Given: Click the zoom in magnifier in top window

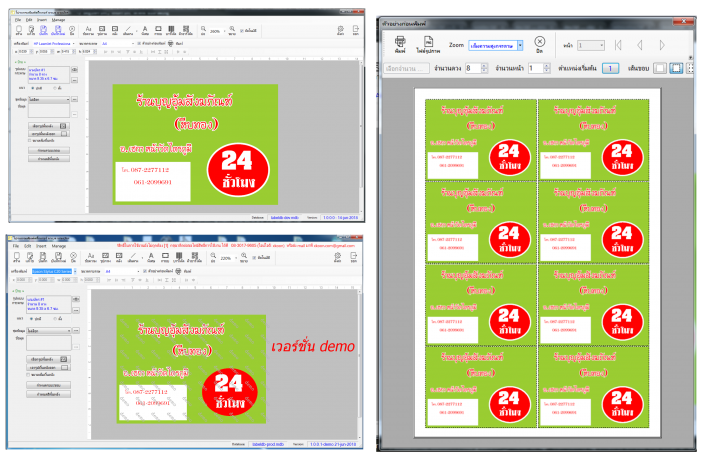Looking at the screenshot, I should pos(232,30).
